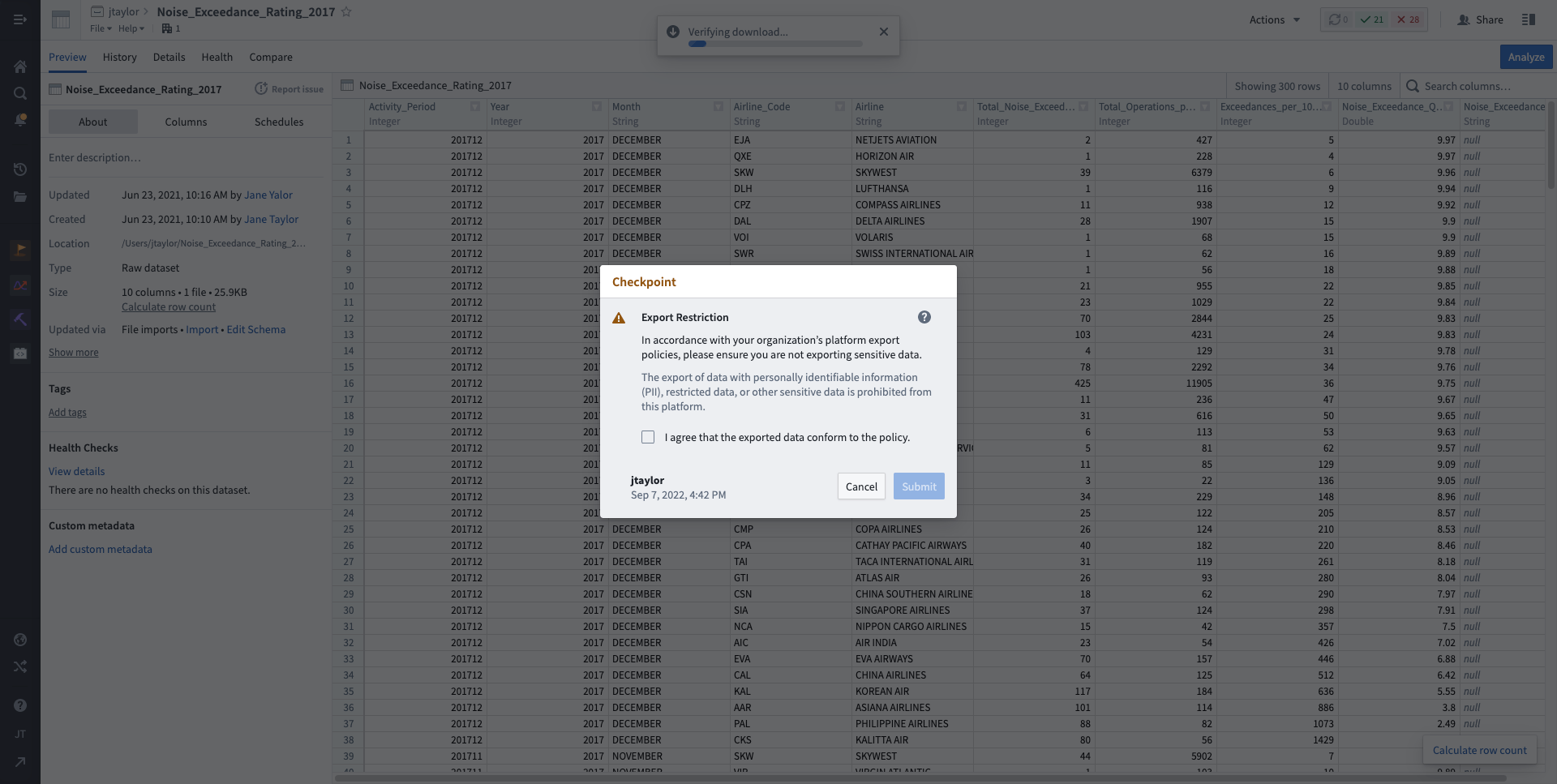Open Search from the sidebar

click(x=20, y=93)
